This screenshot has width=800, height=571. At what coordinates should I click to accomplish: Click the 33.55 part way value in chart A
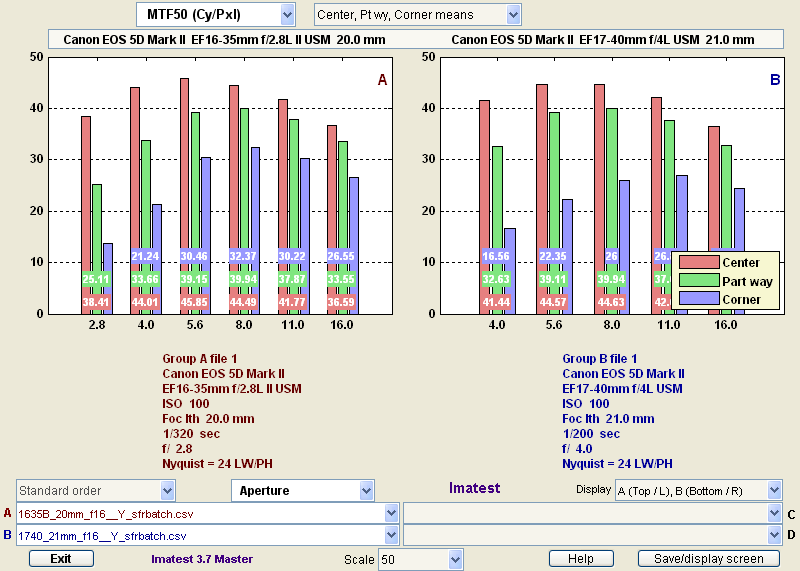tap(341, 279)
